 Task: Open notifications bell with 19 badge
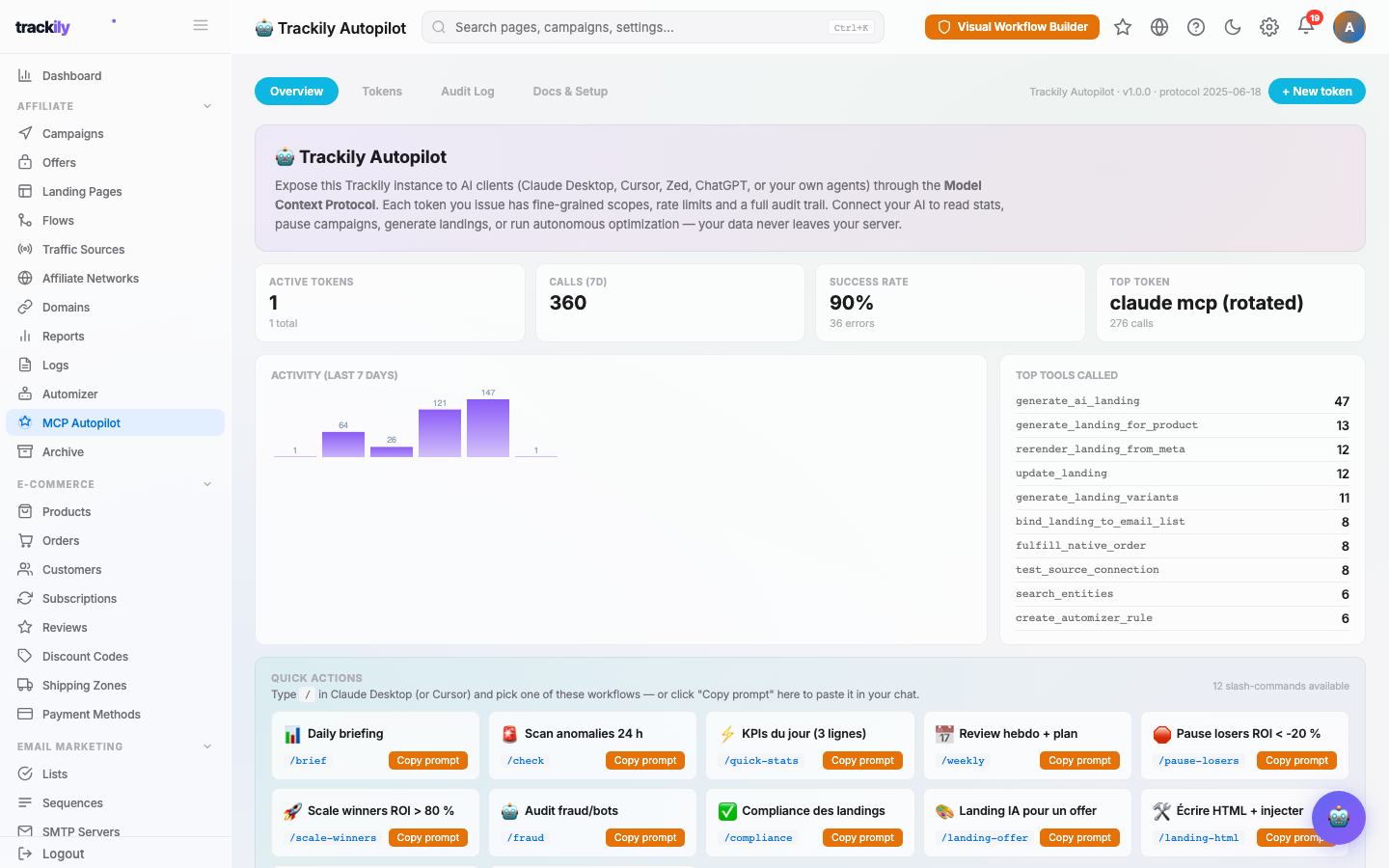1306,26
